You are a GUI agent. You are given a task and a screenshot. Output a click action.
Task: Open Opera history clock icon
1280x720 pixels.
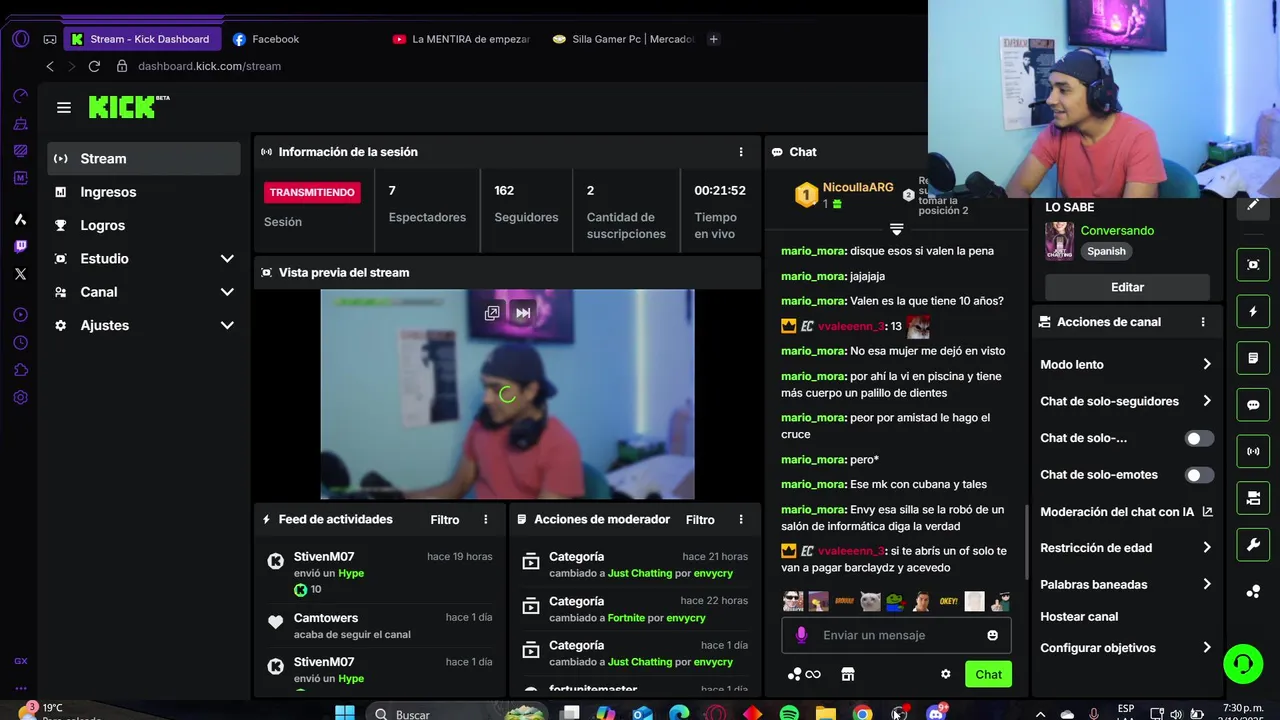tap(21, 342)
